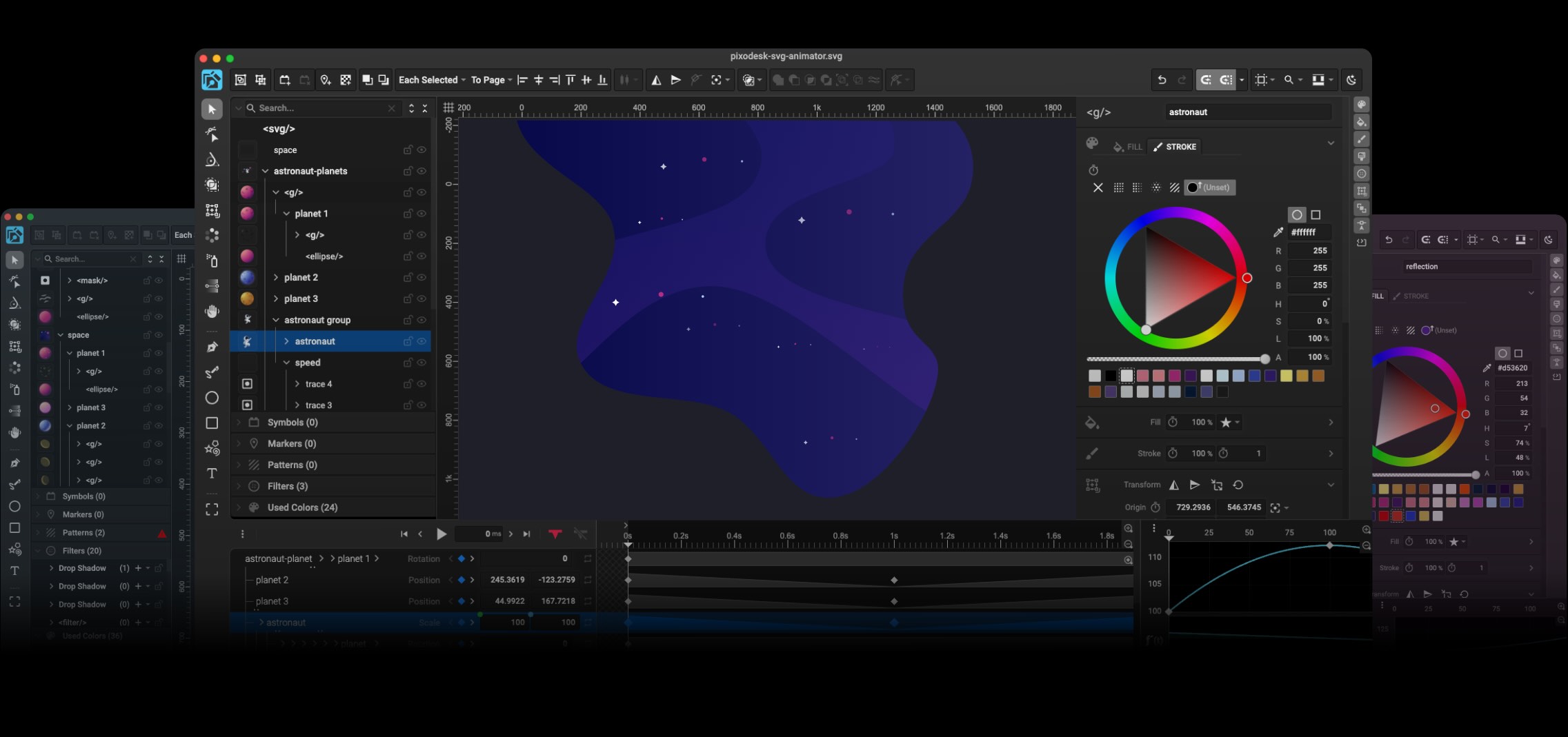Open the Filters (3) section

pos(286,486)
